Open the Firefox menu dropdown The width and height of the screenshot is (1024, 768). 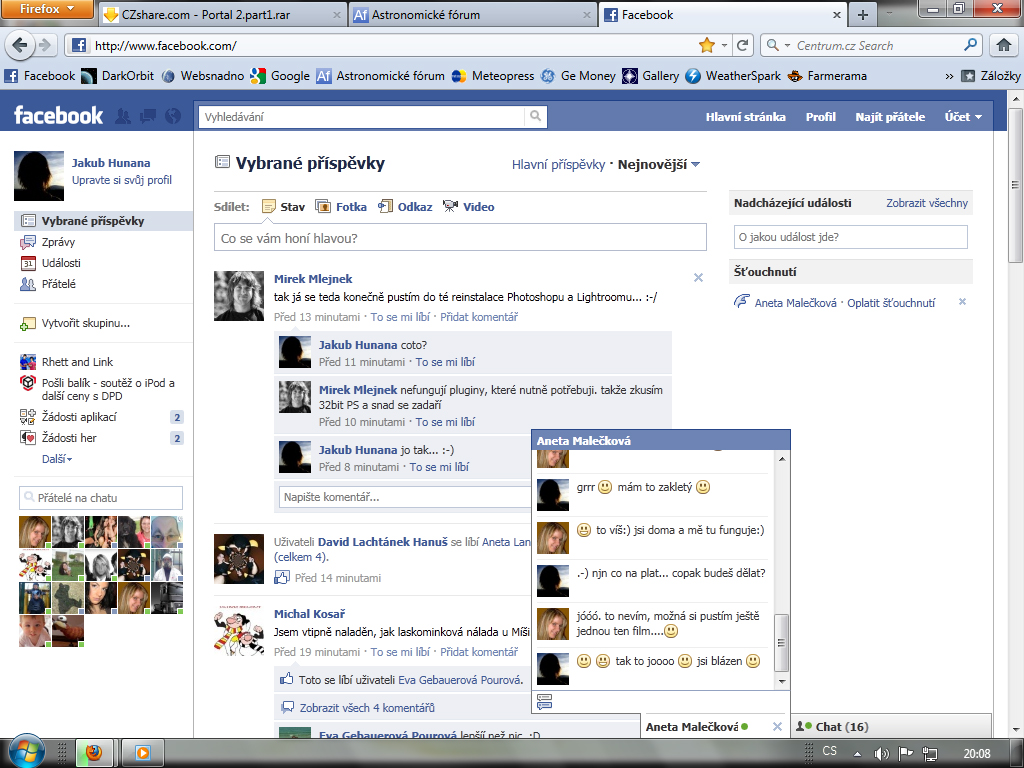pyautogui.click(x=47, y=9)
